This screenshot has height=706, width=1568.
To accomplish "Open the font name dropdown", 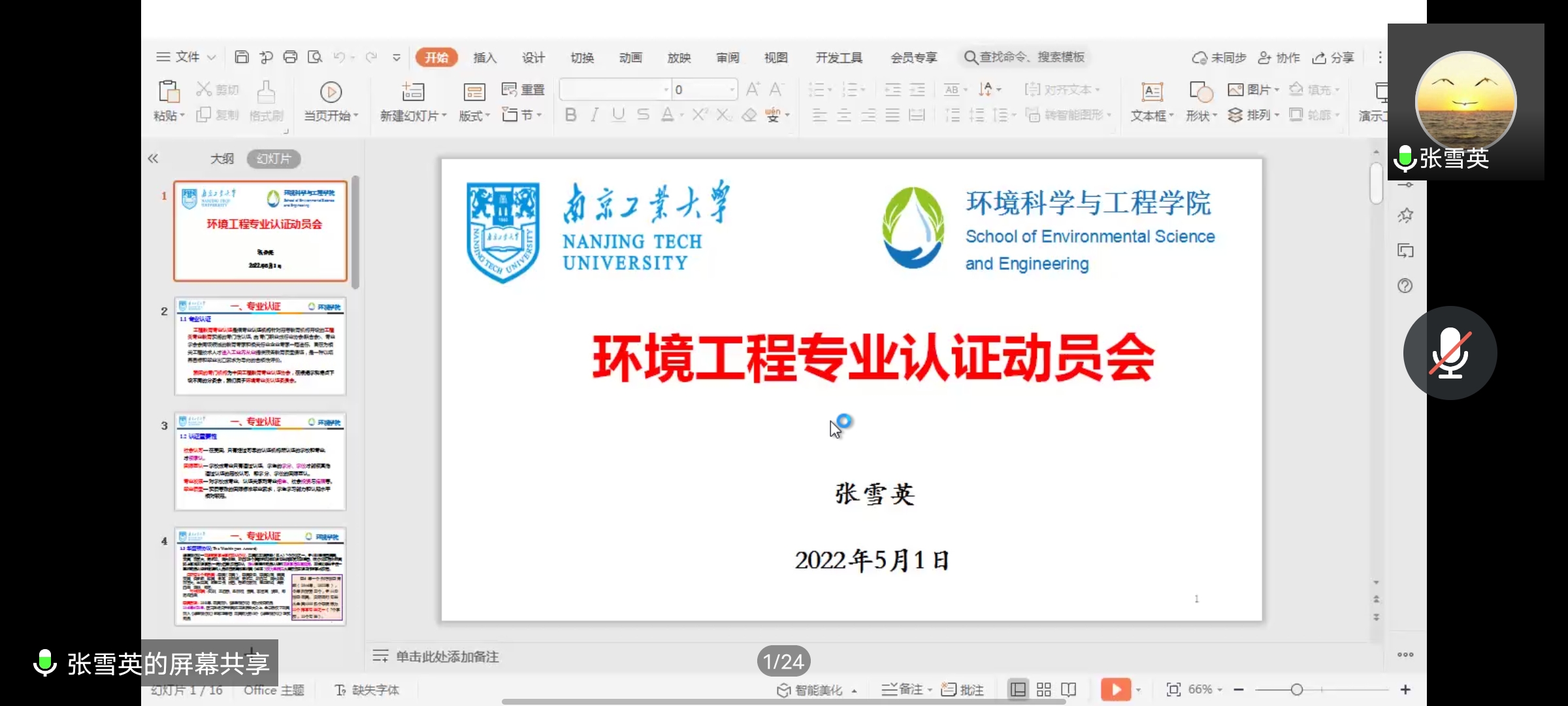I will 666,90.
